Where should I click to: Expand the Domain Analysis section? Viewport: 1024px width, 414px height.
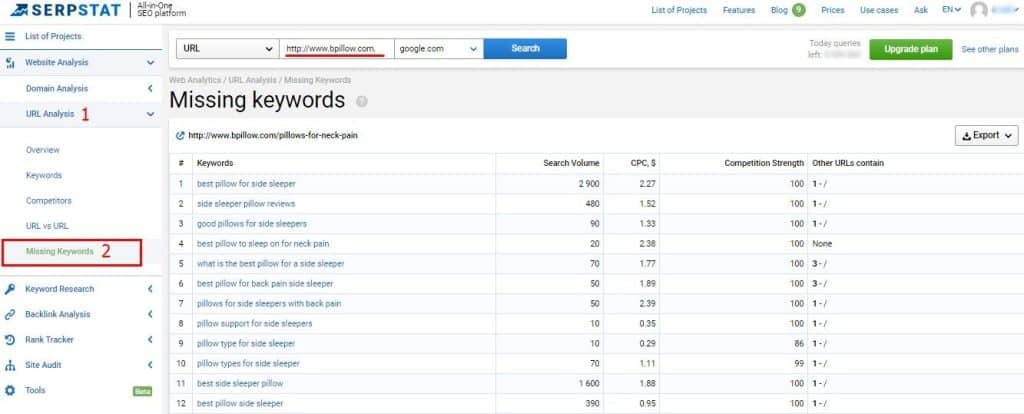pyautogui.click(x=149, y=88)
